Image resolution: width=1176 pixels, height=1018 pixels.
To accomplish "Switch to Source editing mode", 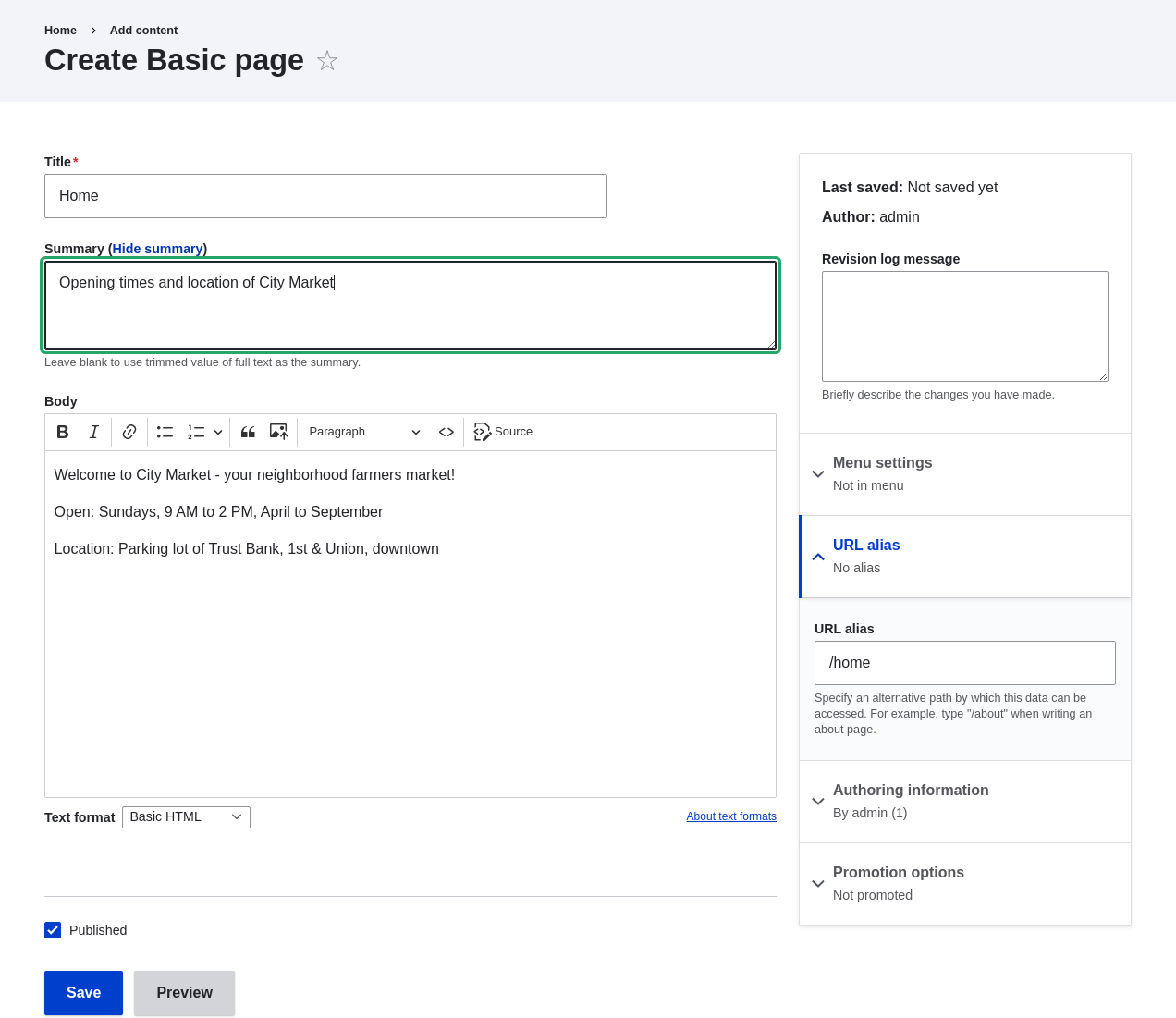I will pyautogui.click(x=502, y=431).
